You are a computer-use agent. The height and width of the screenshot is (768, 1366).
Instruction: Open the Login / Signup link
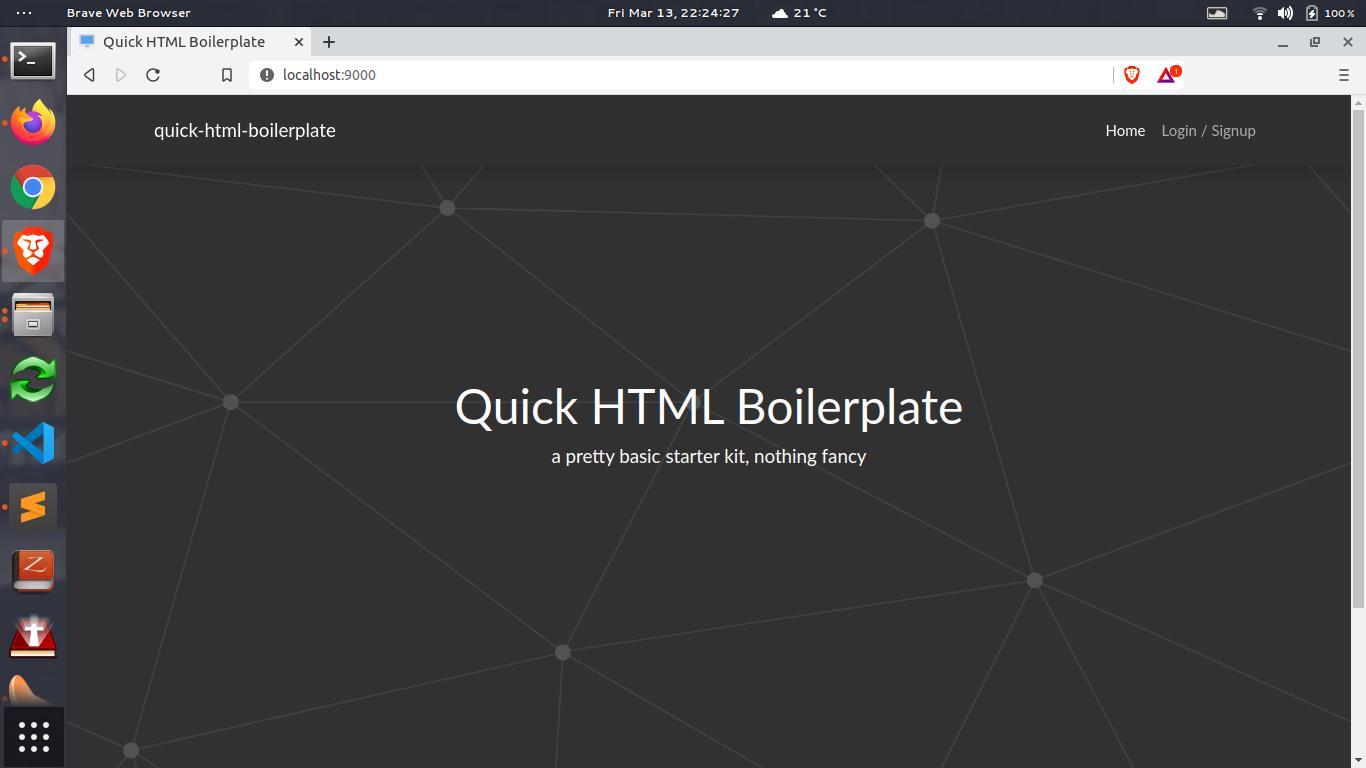[1208, 130]
